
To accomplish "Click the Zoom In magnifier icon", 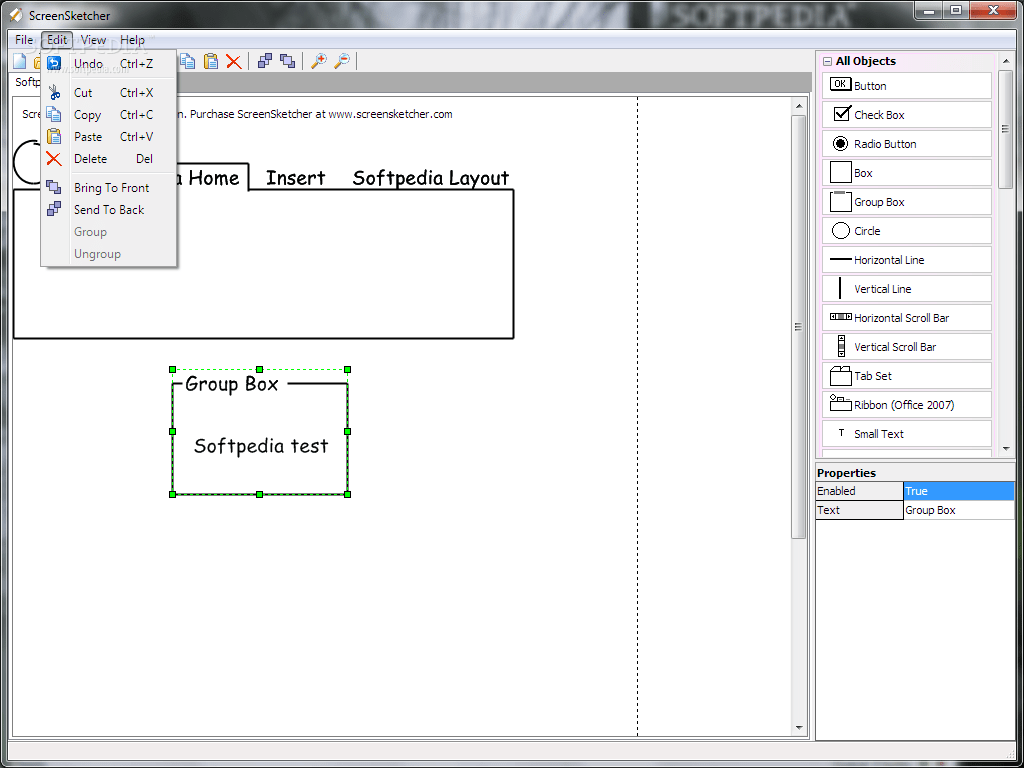I will (x=319, y=61).
